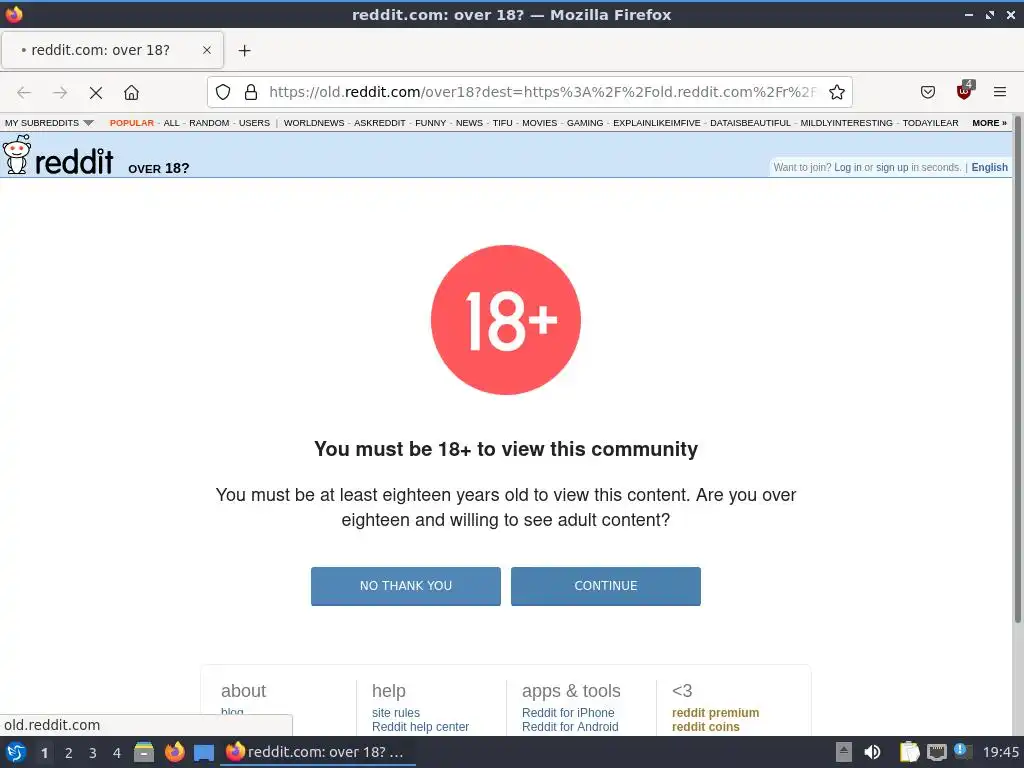Open the MildlyInteresting subreddit link

tap(846, 123)
